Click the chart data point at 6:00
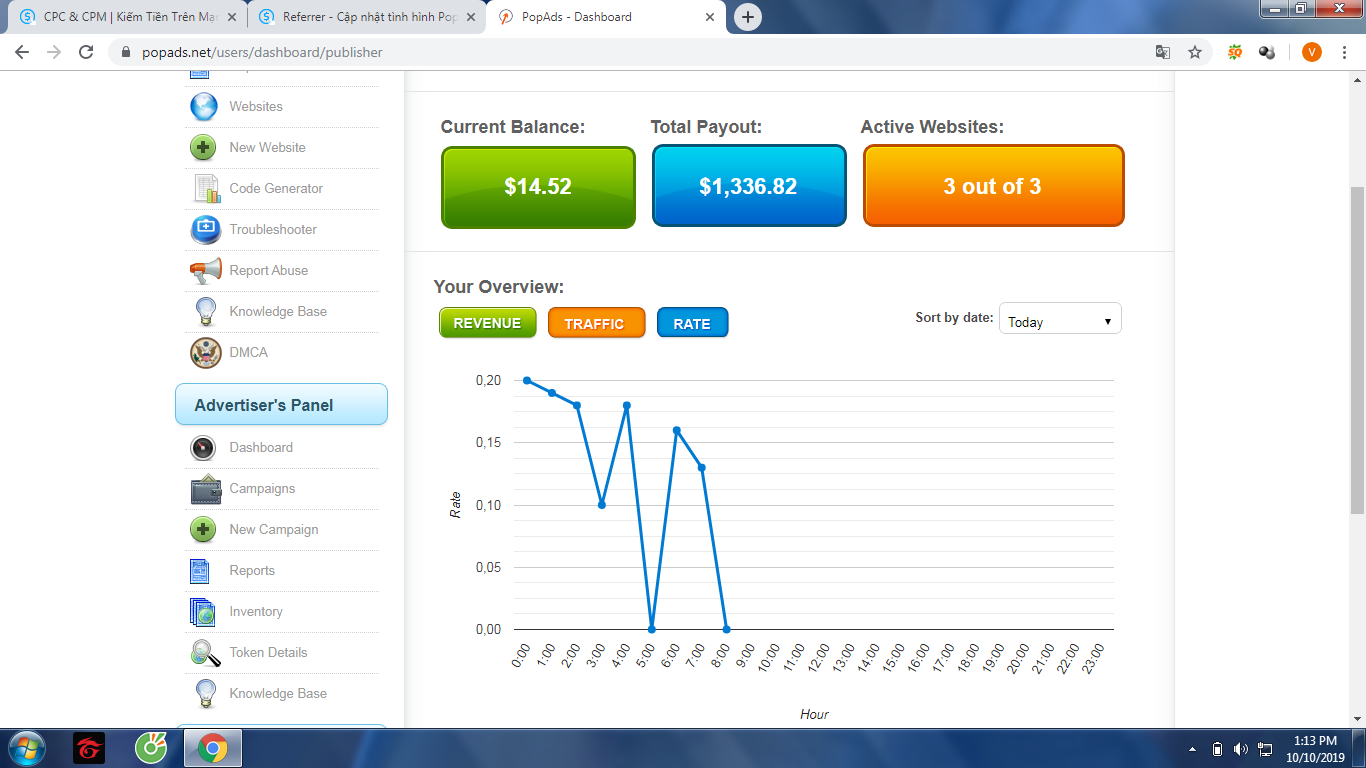The width and height of the screenshot is (1366, 768). tap(677, 430)
